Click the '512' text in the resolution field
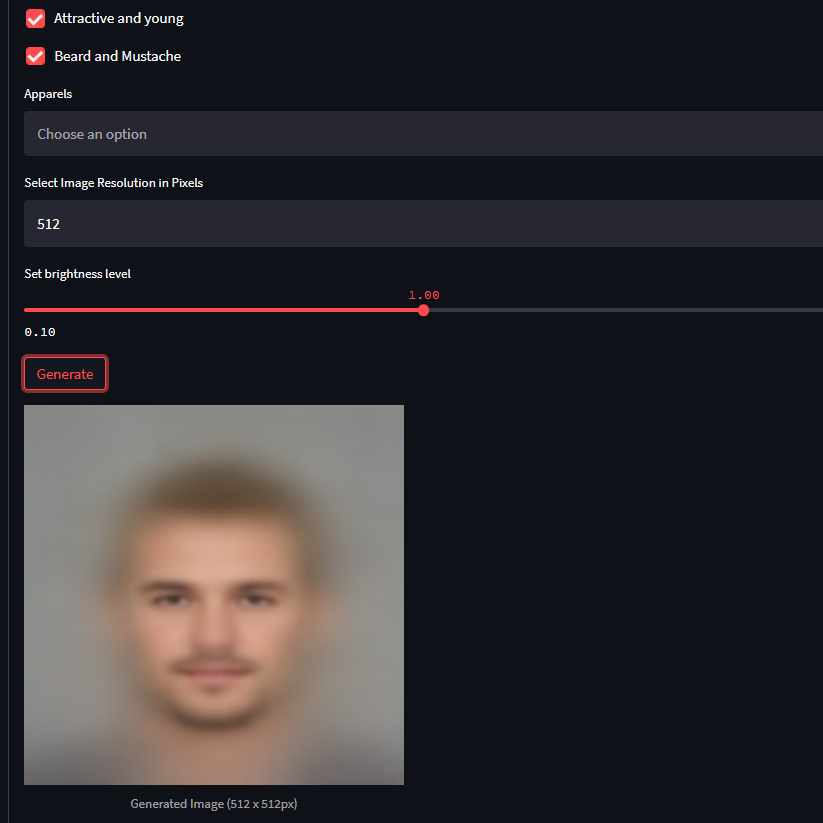823x823 pixels. coord(48,224)
